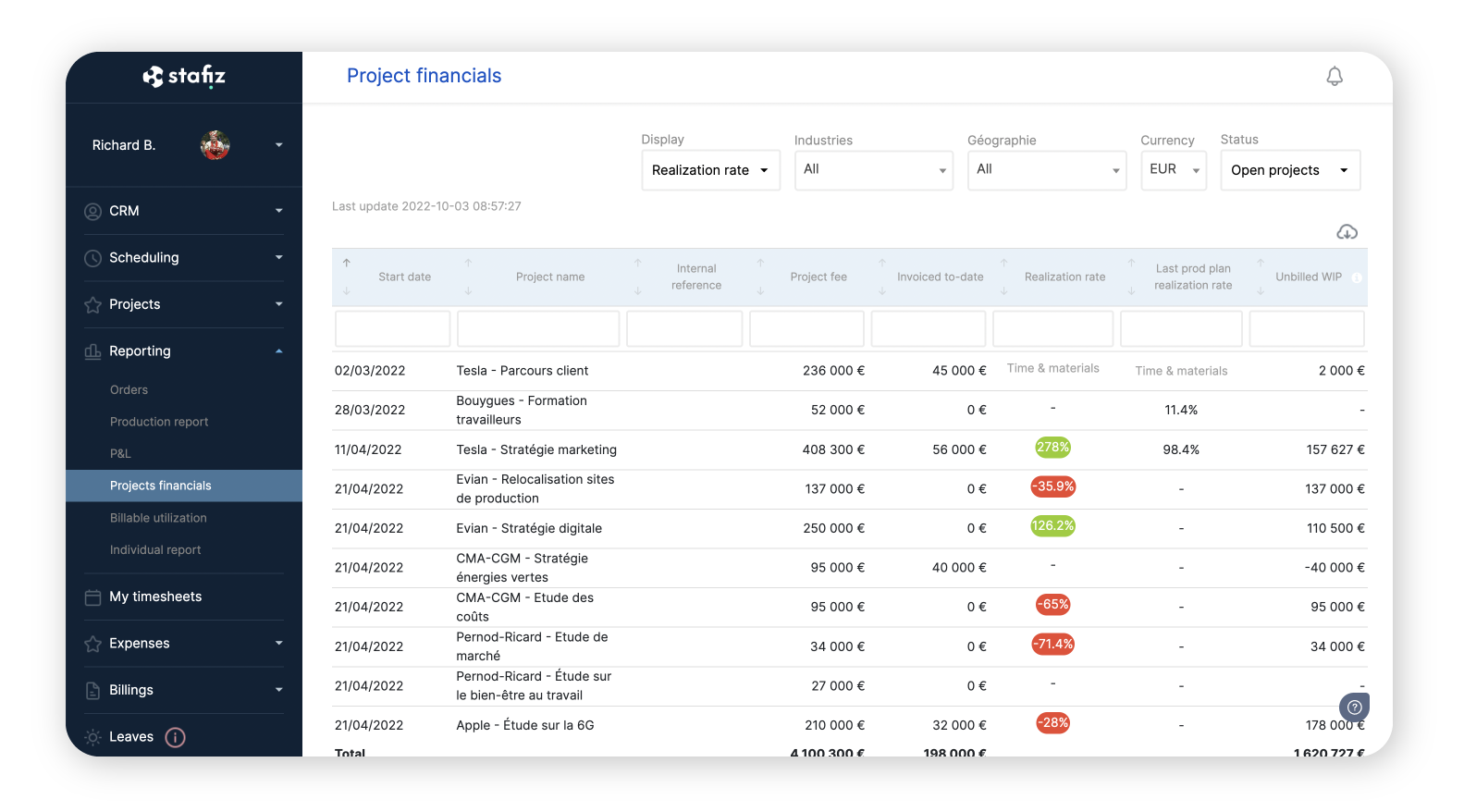Click the Invoiced to-date filter field

(x=929, y=329)
